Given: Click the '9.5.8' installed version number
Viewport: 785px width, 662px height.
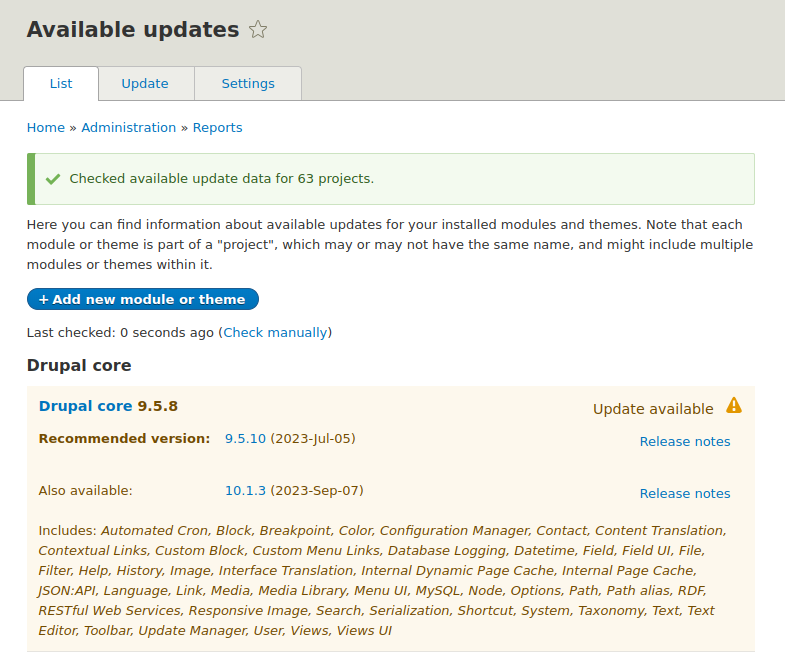Looking at the screenshot, I should tap(158, 406).
